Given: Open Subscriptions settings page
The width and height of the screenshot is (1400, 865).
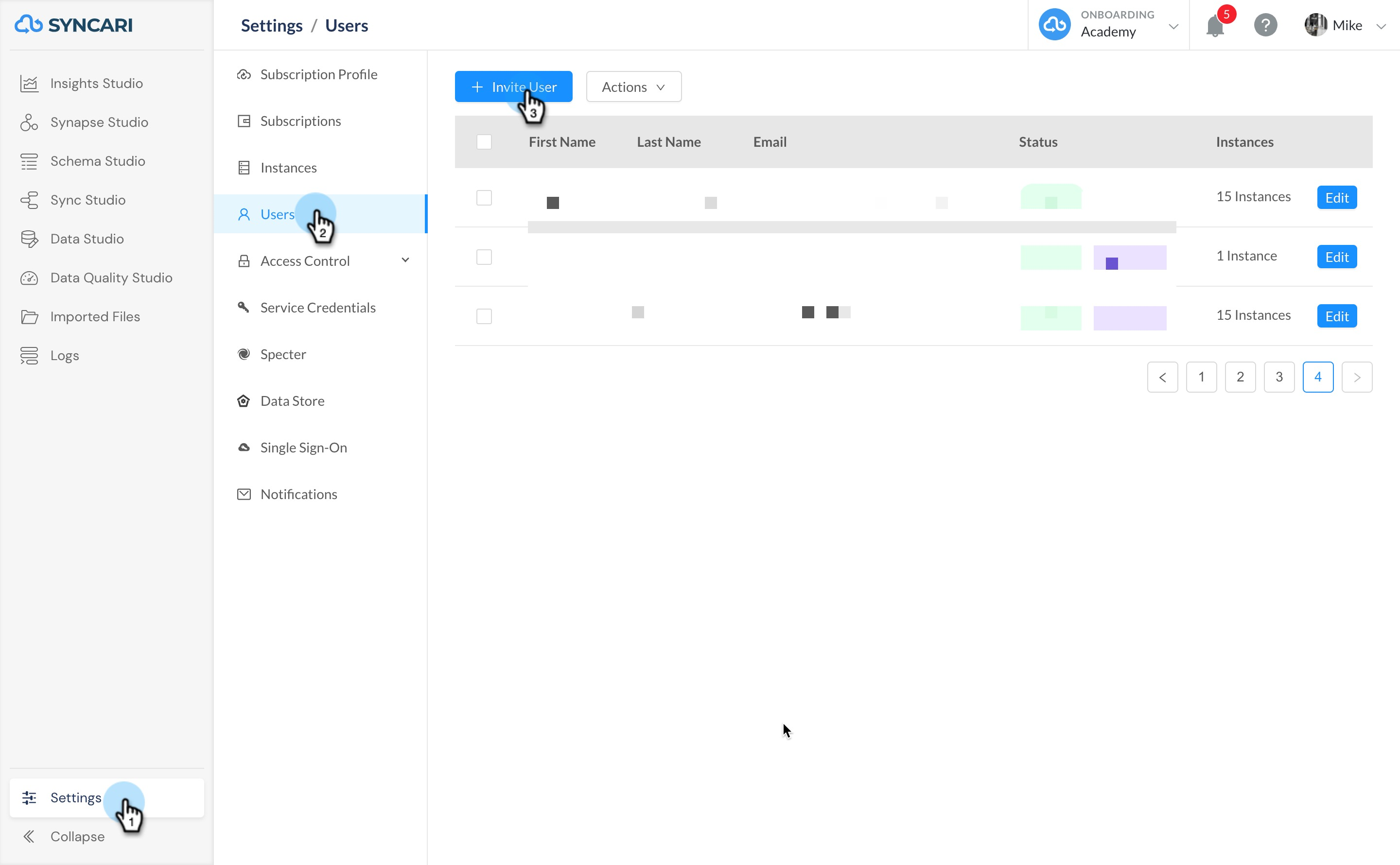Looking at the screenshot, I should [320, 121].
